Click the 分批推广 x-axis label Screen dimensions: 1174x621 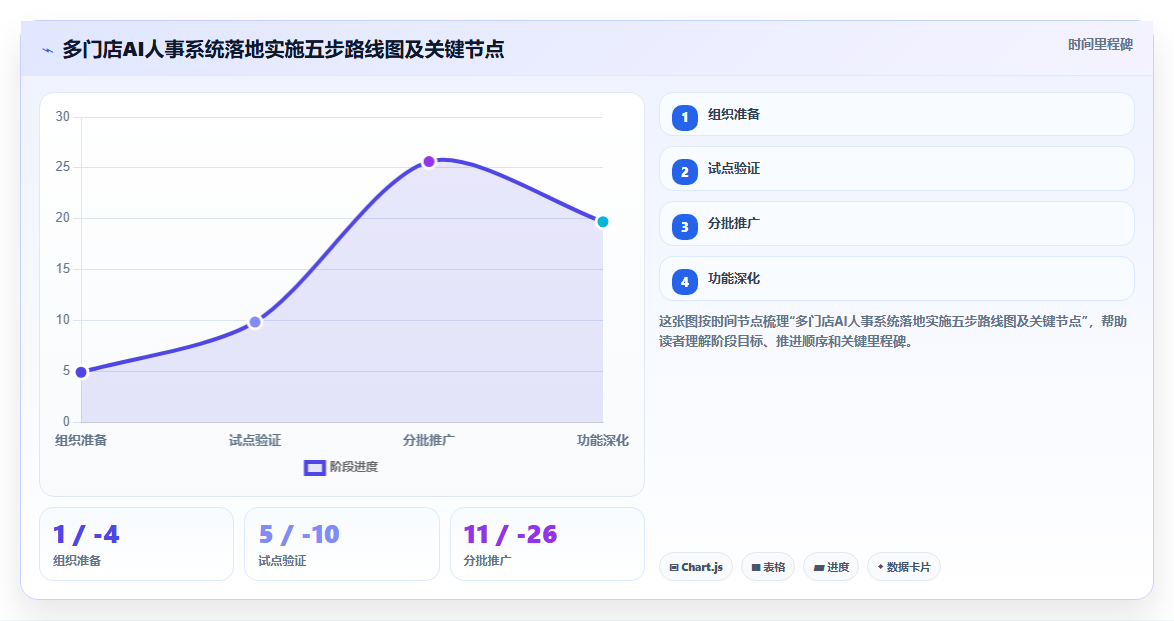429,440
